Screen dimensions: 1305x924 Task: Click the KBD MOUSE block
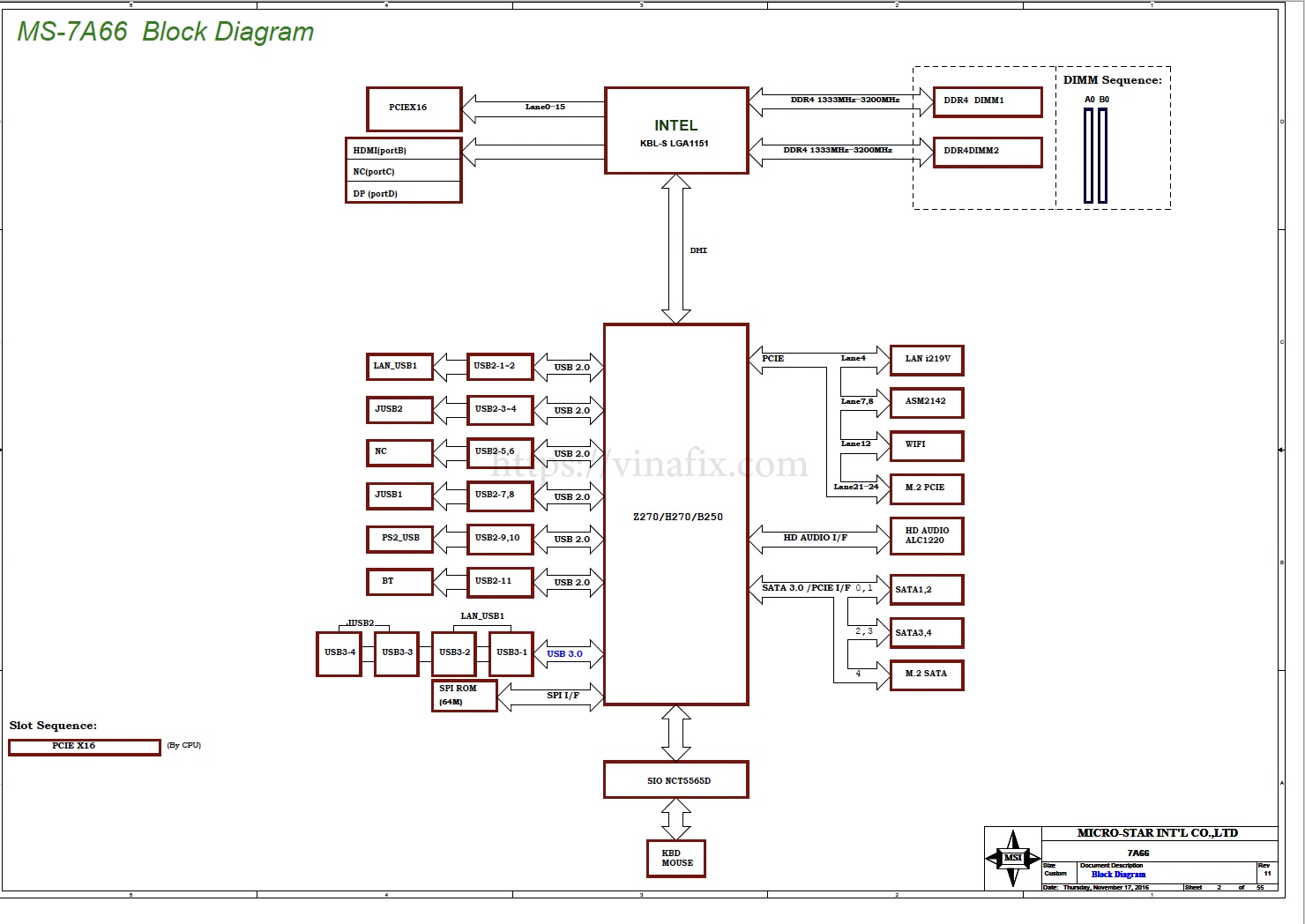click(676, 859)
